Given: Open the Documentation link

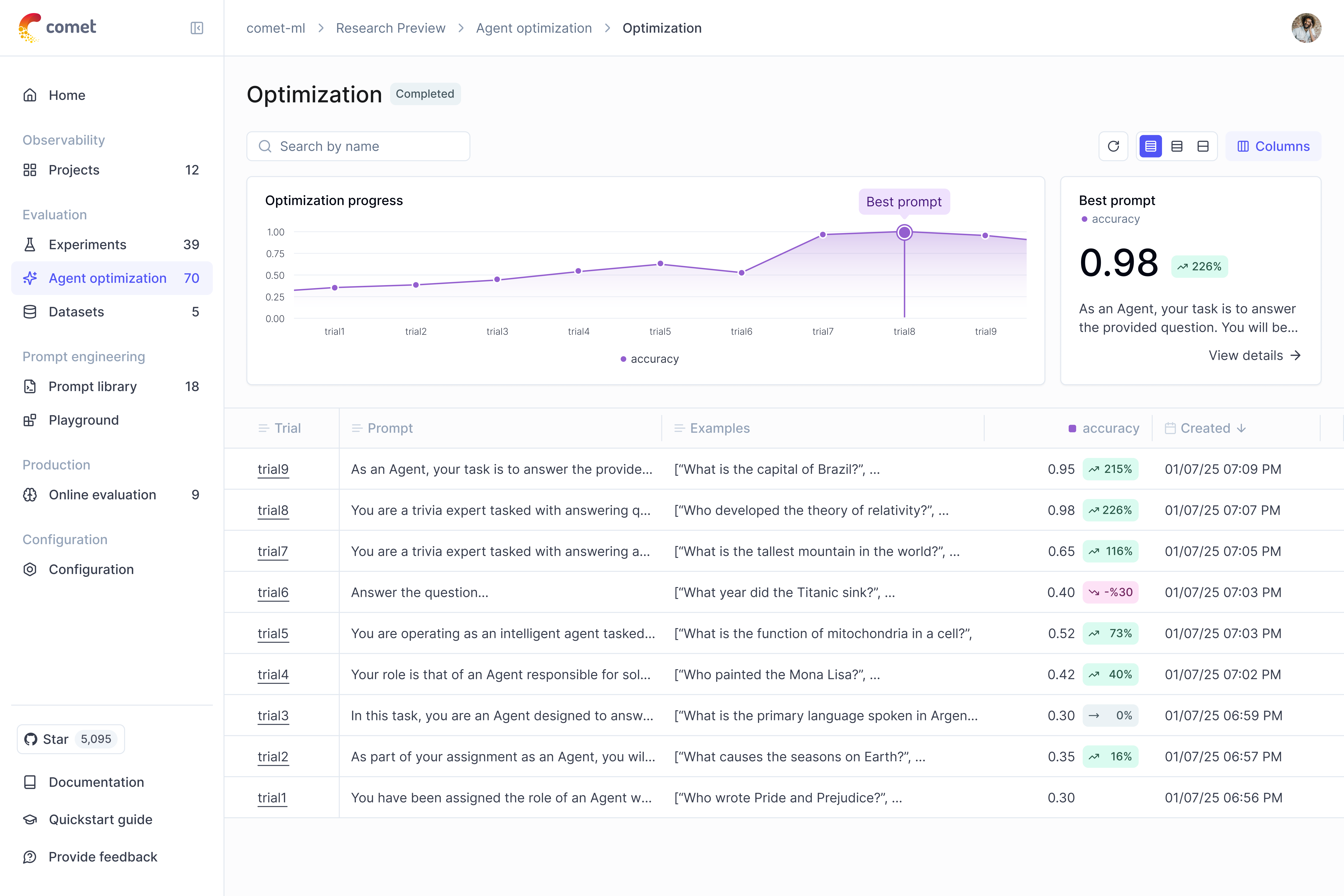Looking at the screenshot, I should tap(96, 782).
